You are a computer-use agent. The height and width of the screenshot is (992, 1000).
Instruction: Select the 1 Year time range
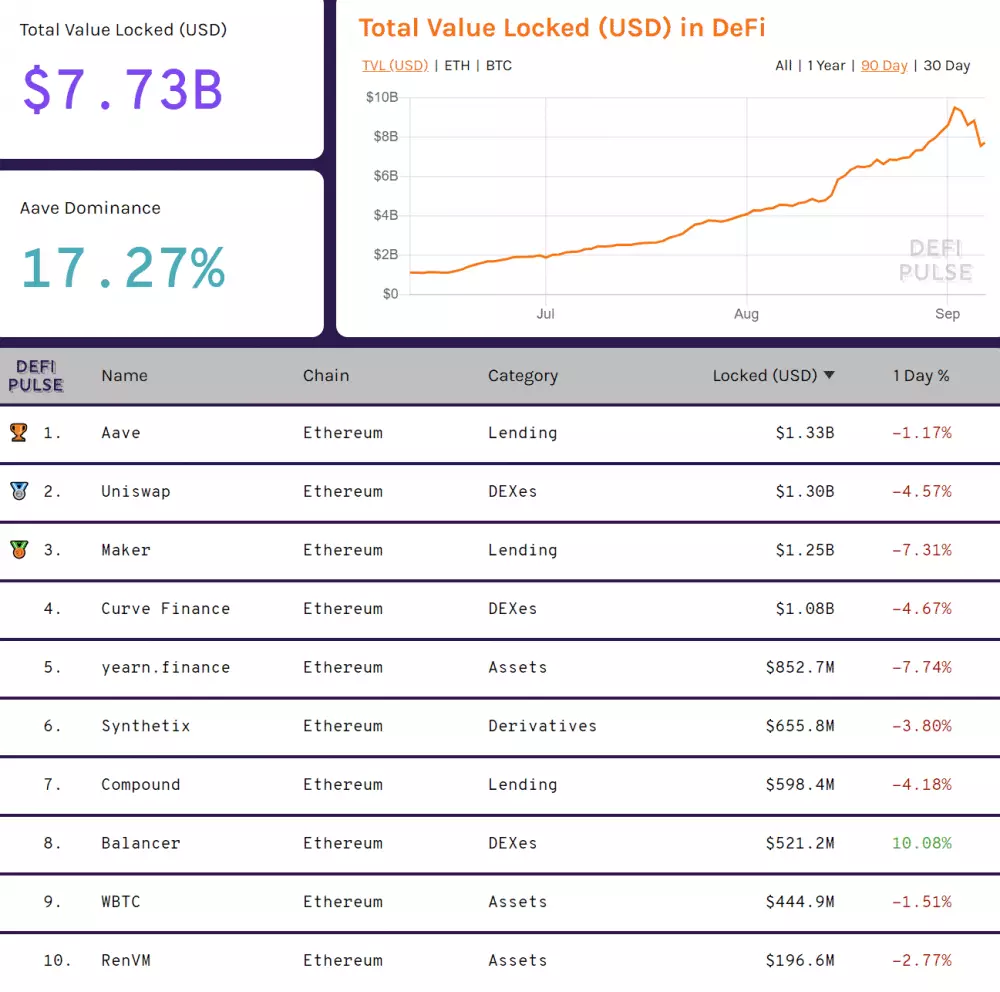click(x=826, y=66)
